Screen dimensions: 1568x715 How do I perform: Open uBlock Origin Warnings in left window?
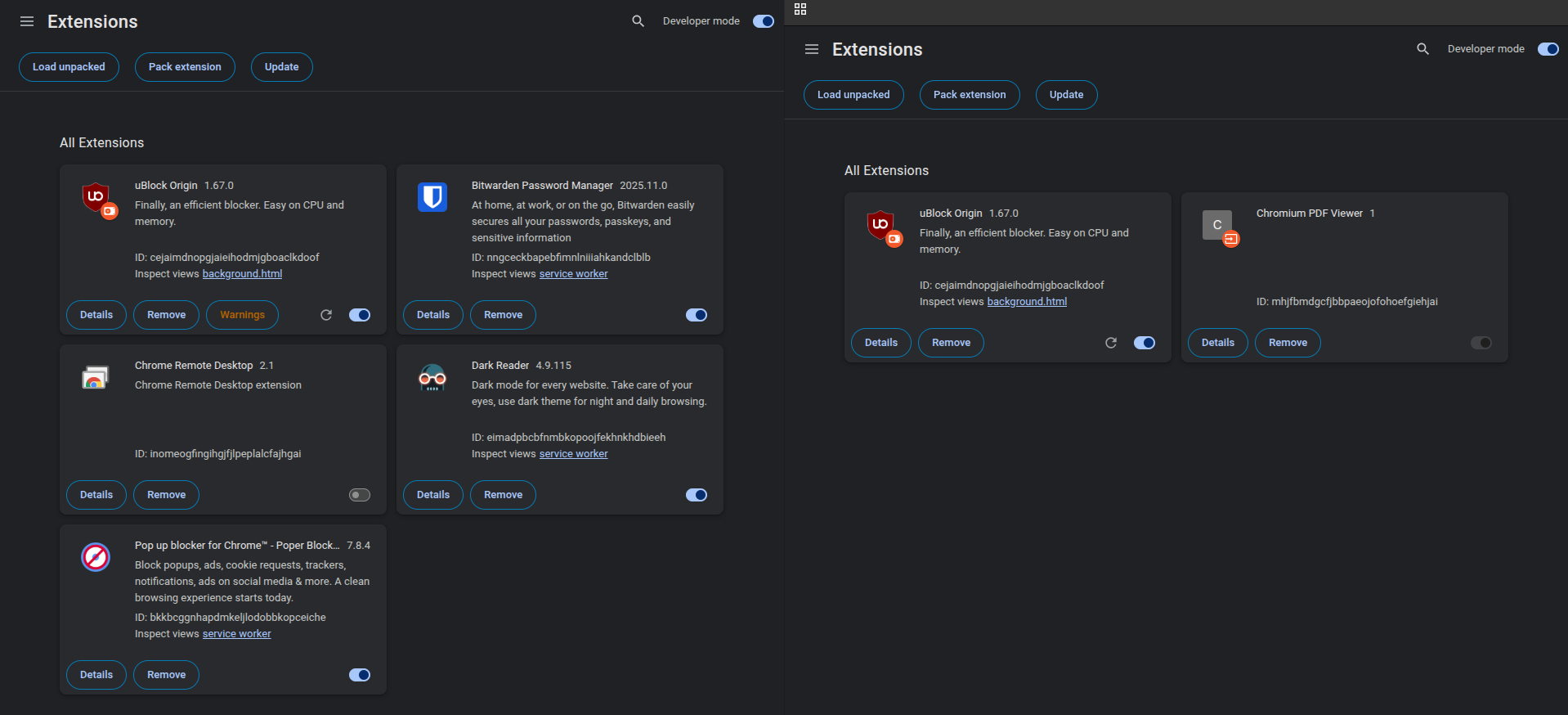point(242,315)
